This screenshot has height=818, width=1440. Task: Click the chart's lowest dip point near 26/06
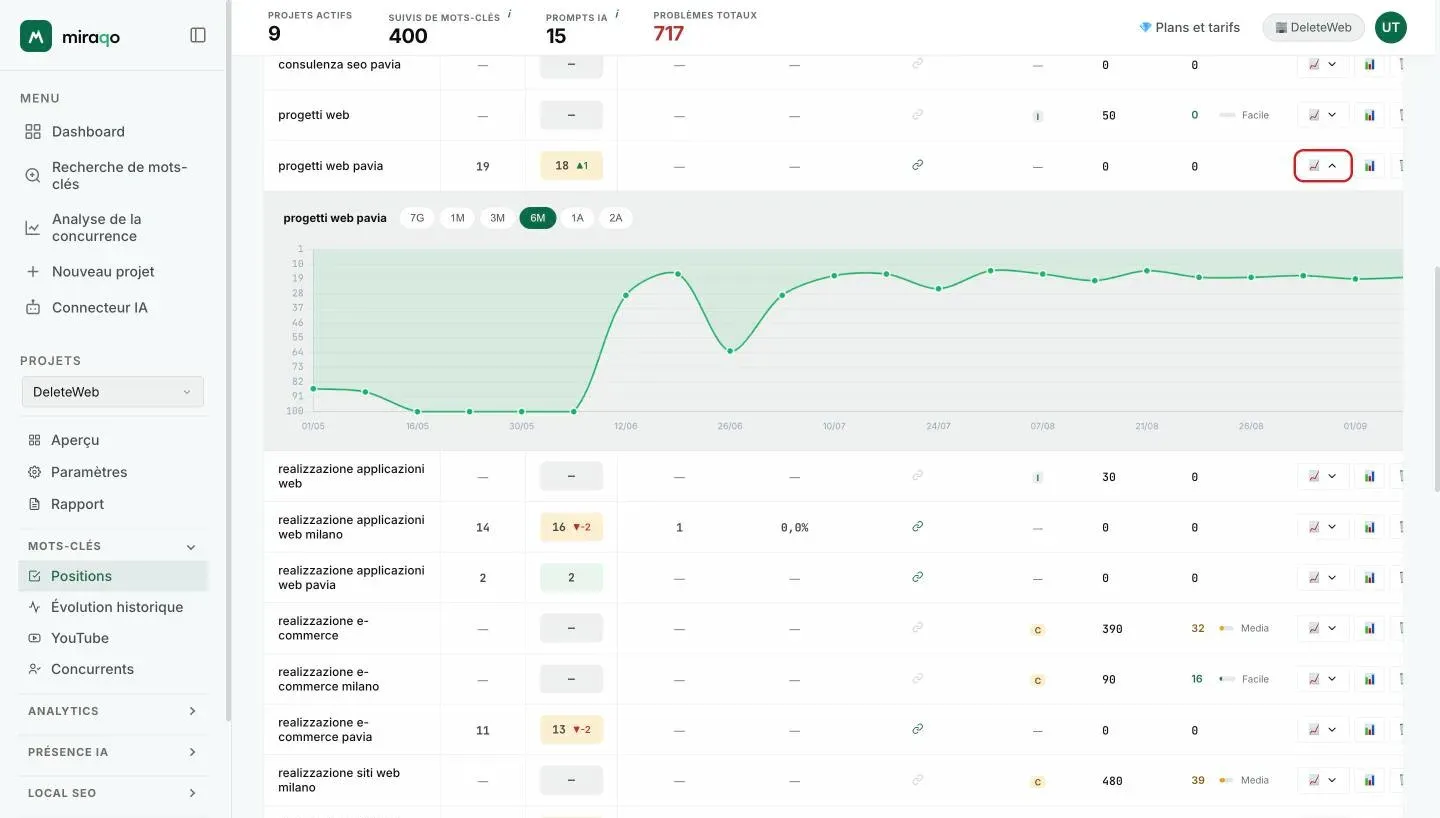(731, 351)
